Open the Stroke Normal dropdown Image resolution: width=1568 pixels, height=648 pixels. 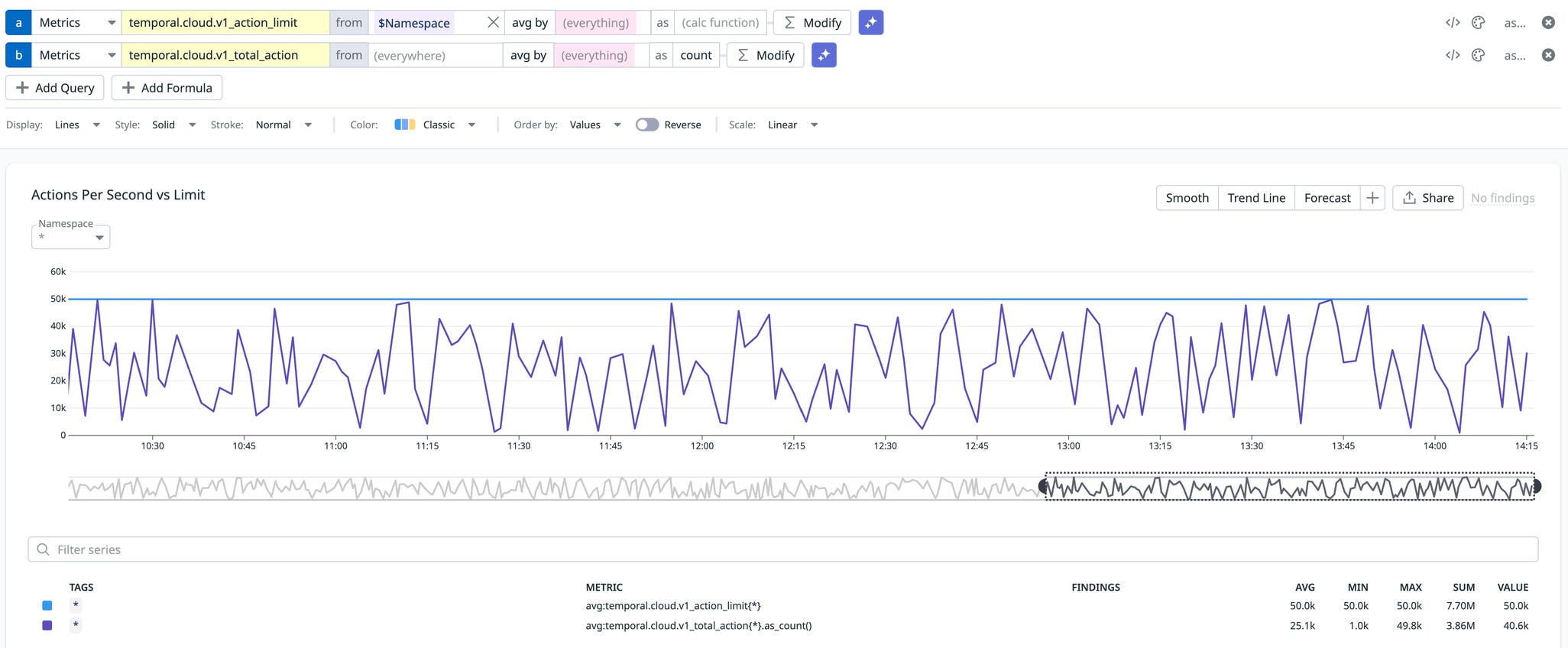pyautogui.click(x=283, y=125)
